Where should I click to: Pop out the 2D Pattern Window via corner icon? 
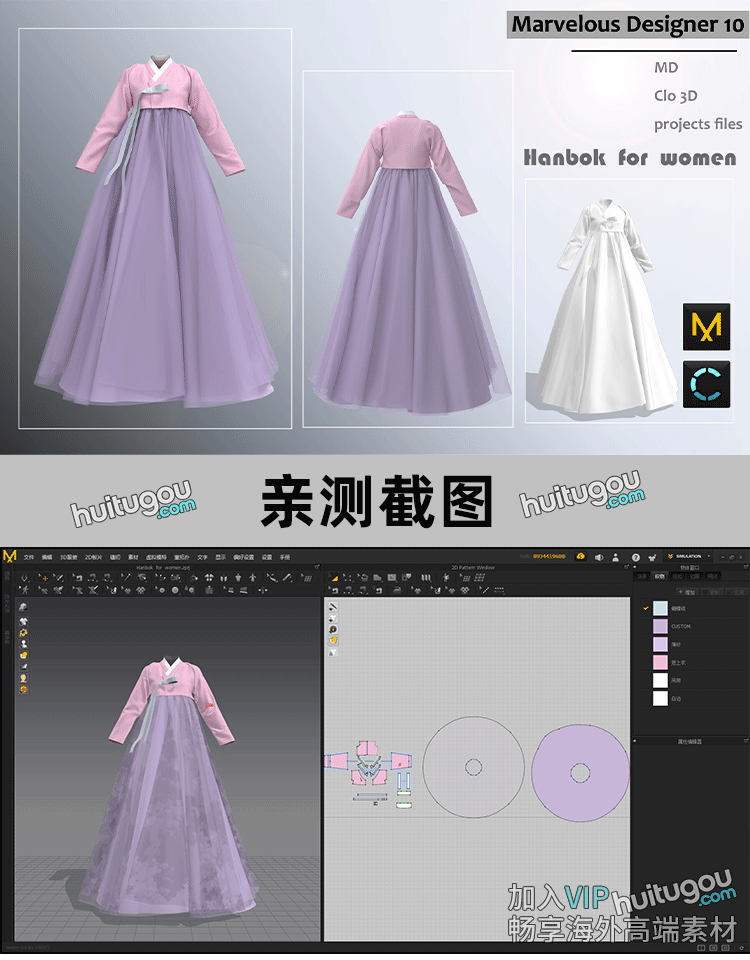click(625, 567)
